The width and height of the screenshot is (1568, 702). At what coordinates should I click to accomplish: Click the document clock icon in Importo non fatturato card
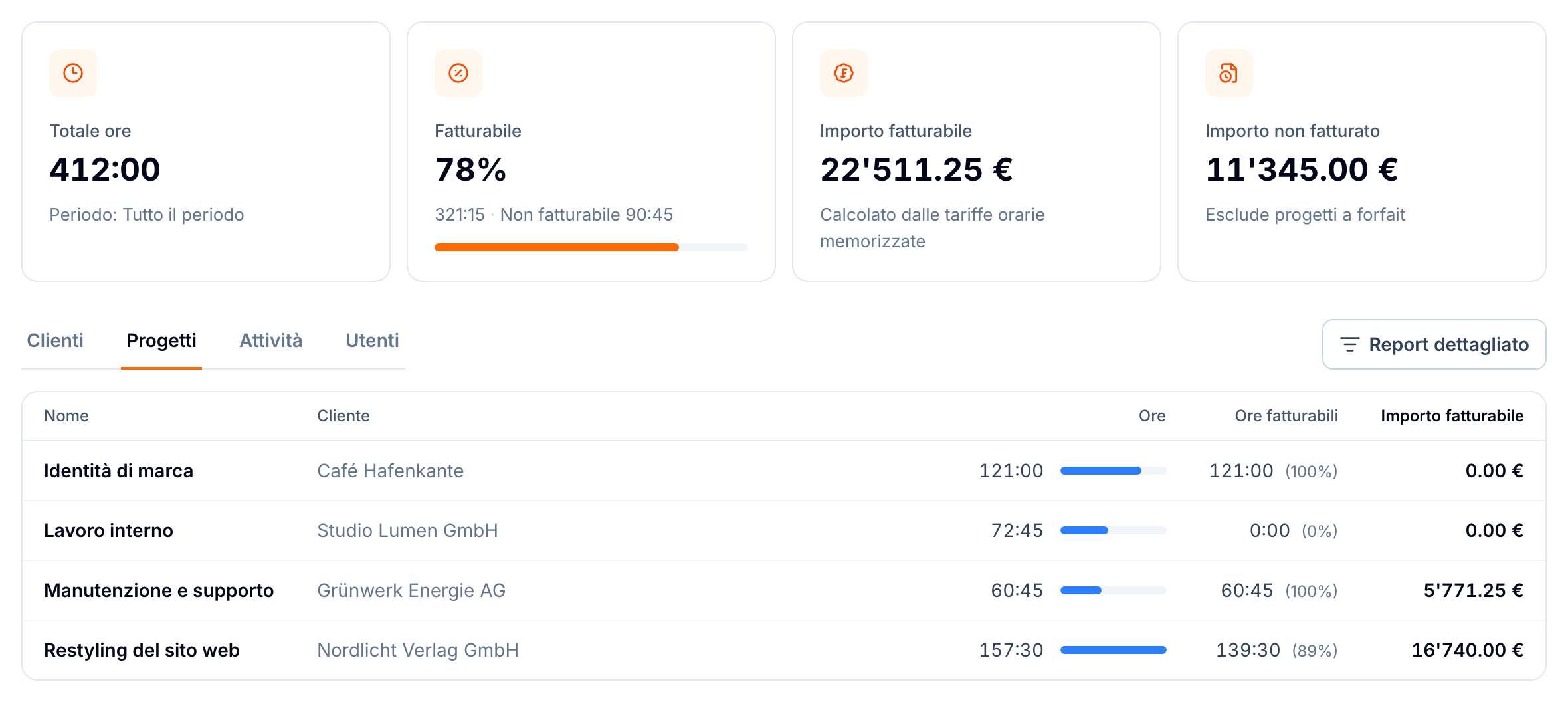(x=1228, y=73)
